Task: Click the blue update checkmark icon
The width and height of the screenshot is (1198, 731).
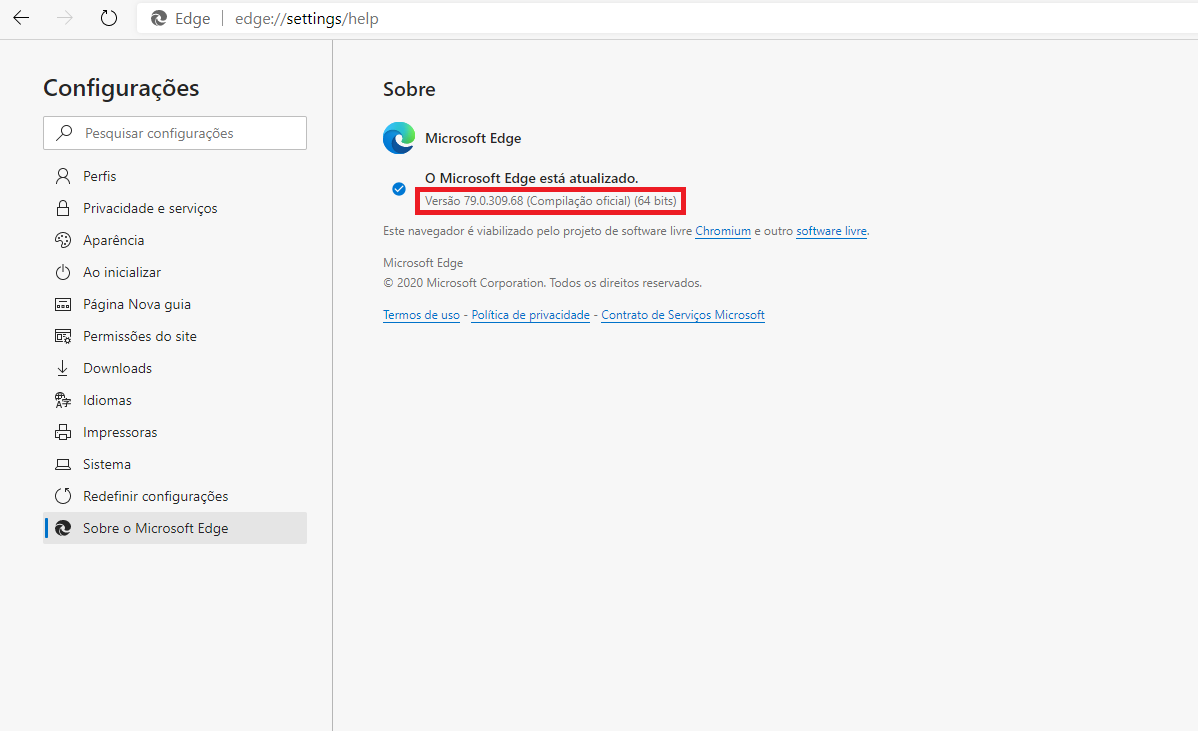Action: [399, 189]
